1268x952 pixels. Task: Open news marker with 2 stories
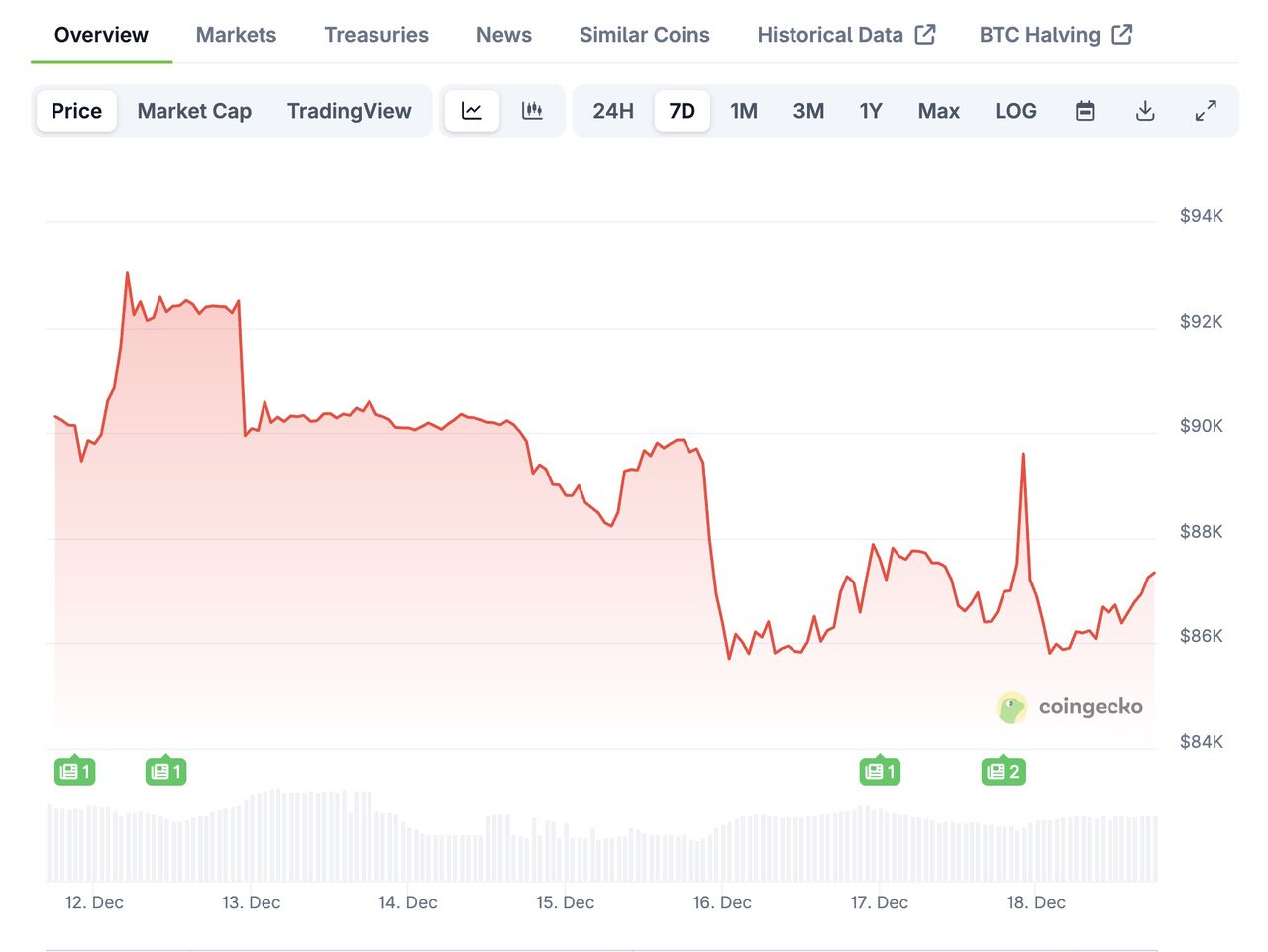pos(1004,771)
